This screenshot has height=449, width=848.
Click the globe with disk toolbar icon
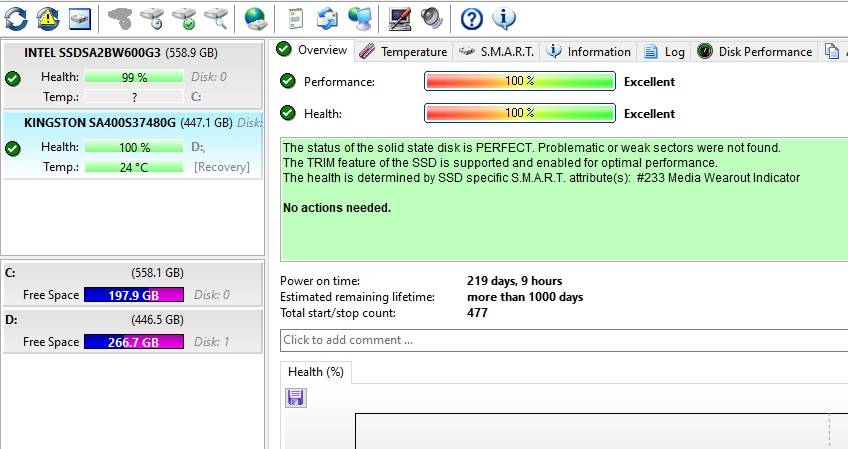[255, 19]
